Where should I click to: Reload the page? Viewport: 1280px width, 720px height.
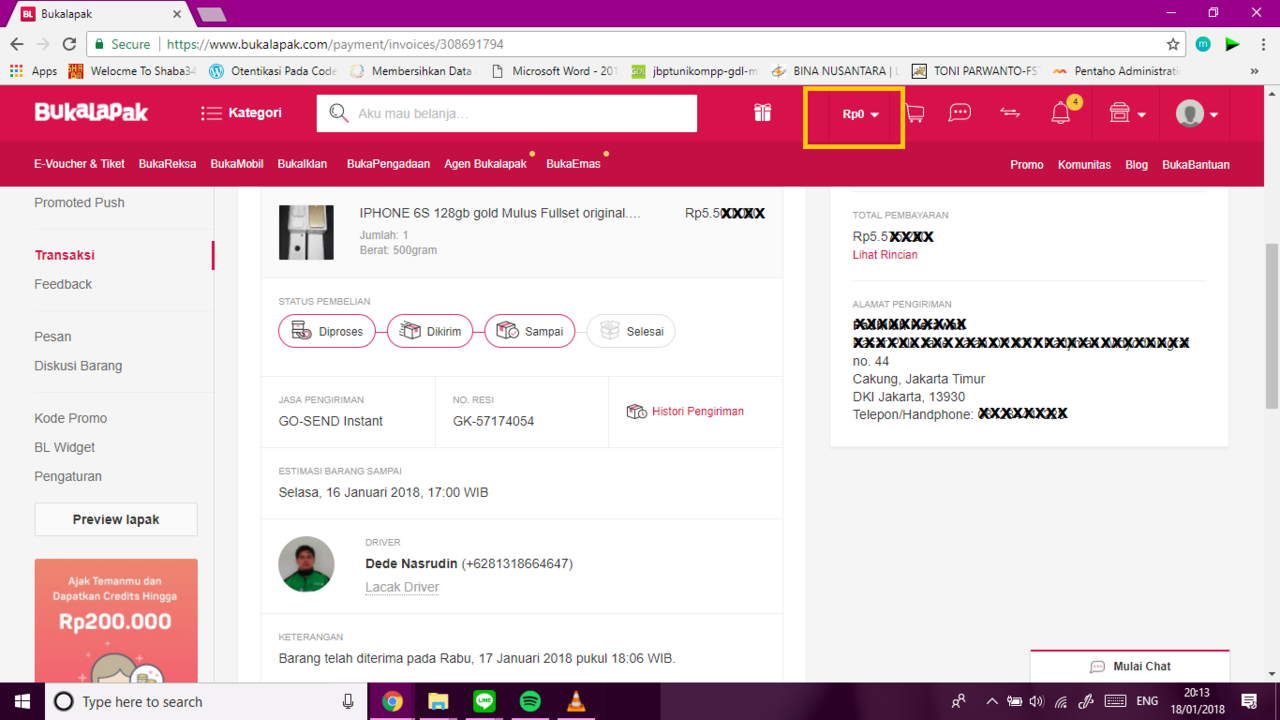pyautogui.click(x=69, y=44)
